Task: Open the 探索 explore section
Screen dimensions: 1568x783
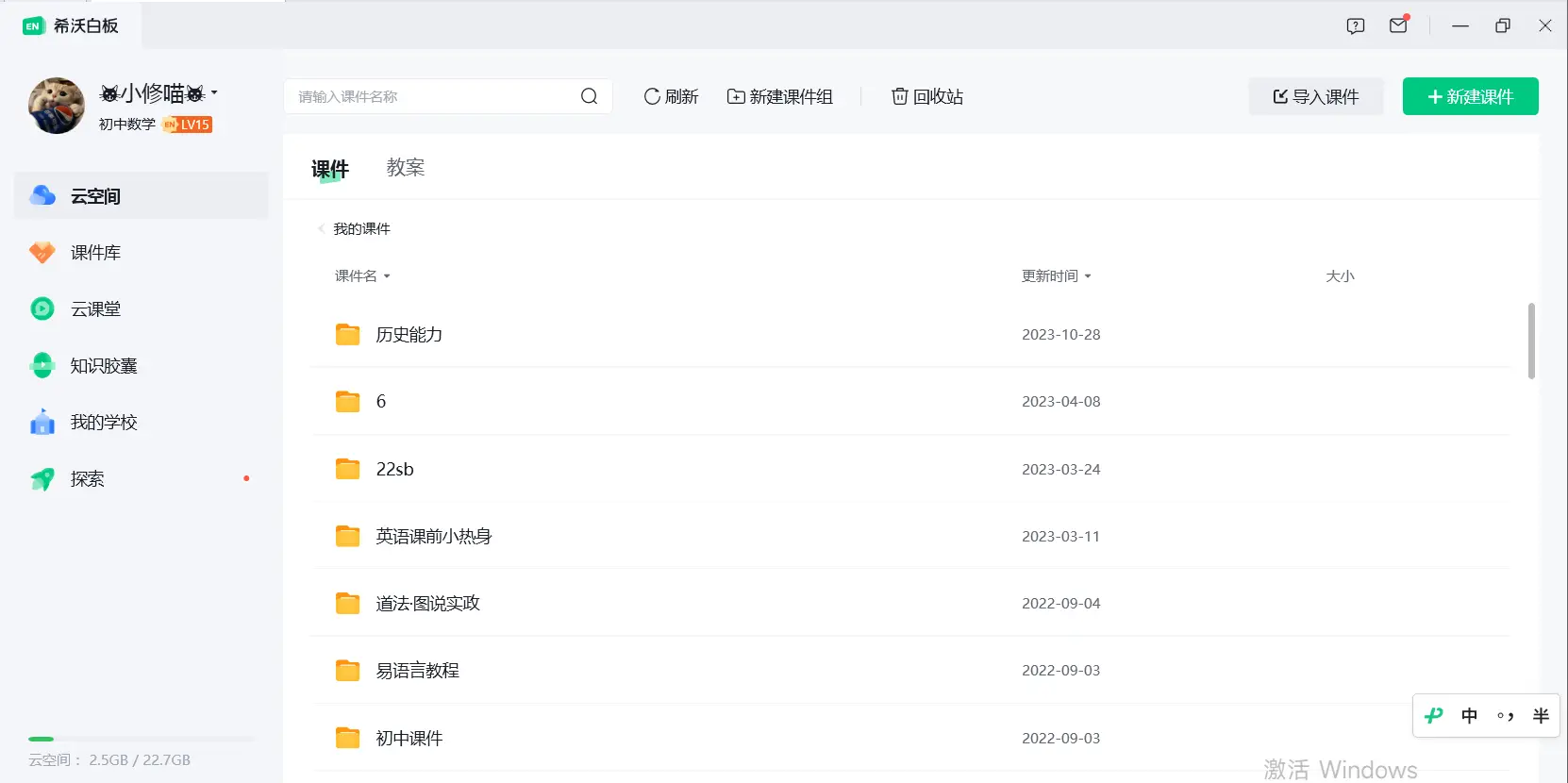Action: coord(87,479)
